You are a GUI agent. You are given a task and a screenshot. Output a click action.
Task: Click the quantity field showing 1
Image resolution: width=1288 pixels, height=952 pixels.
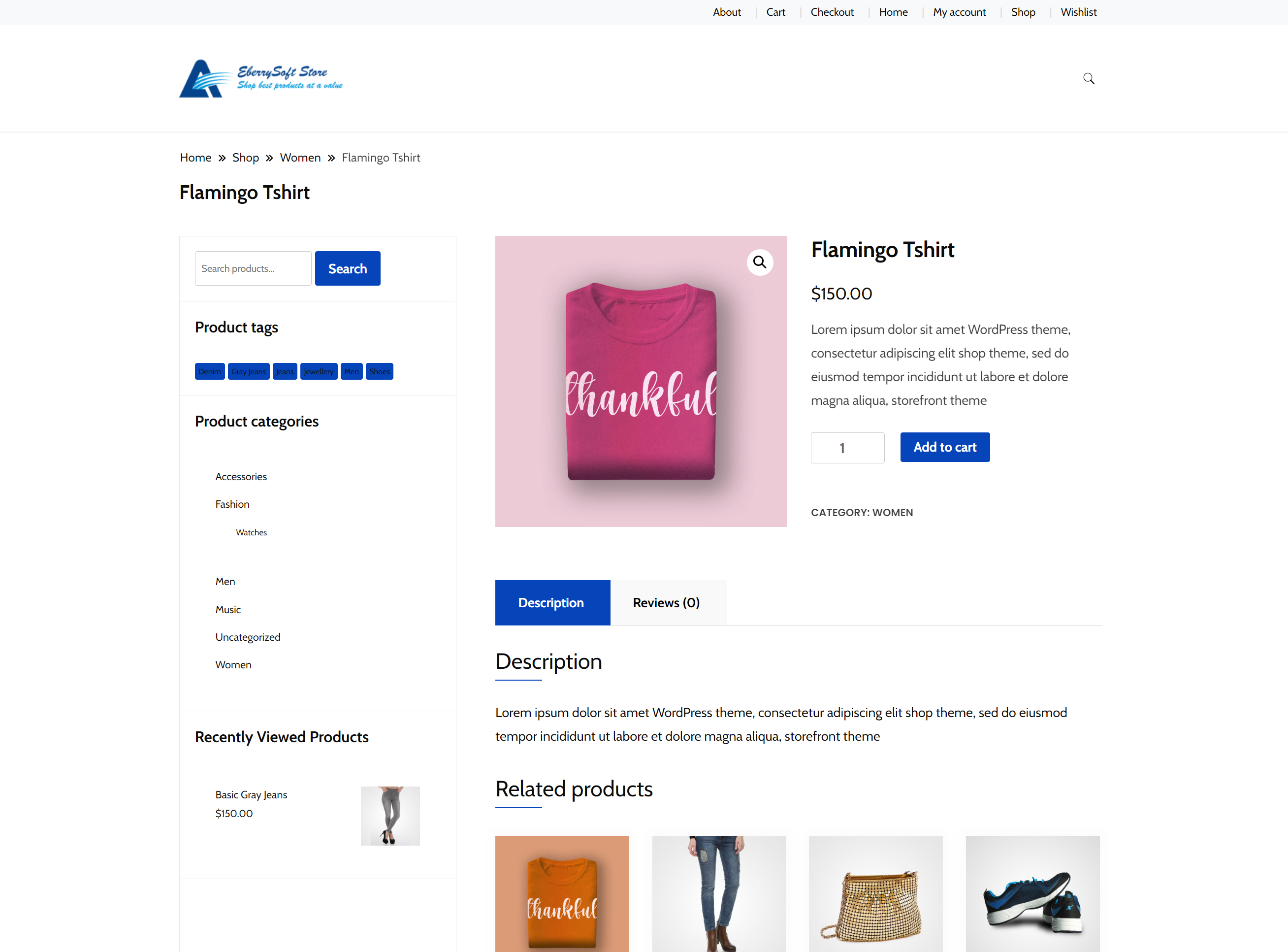(847, 447)
